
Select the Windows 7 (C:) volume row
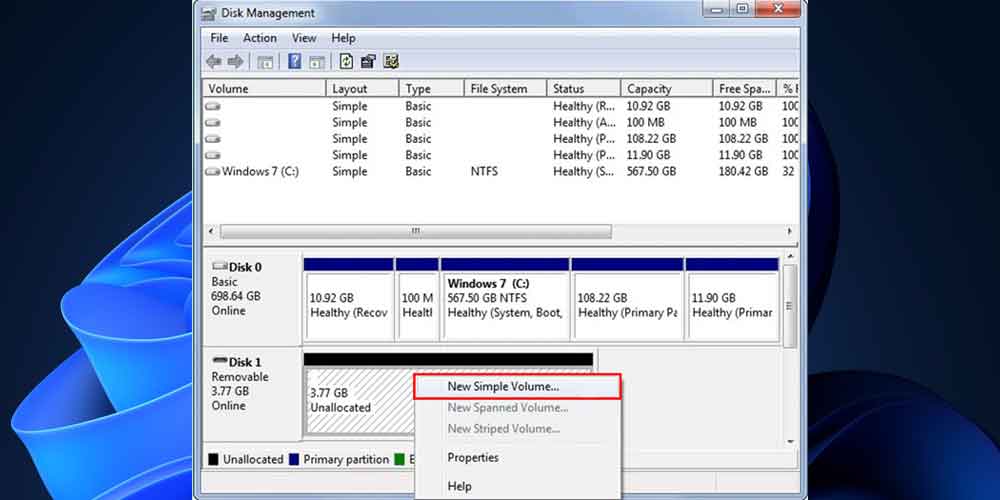[260, 172]
